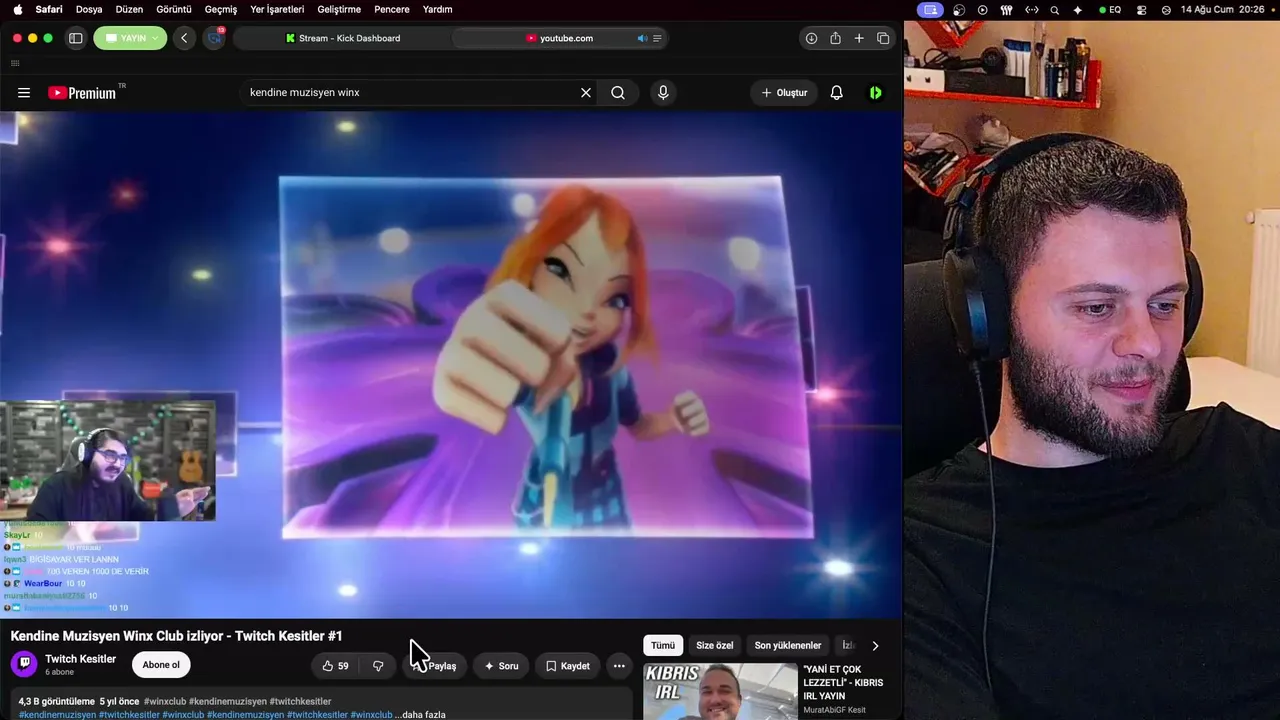Select the Tümü filter chip
The image size is (1280, 720).
point(663,646)
